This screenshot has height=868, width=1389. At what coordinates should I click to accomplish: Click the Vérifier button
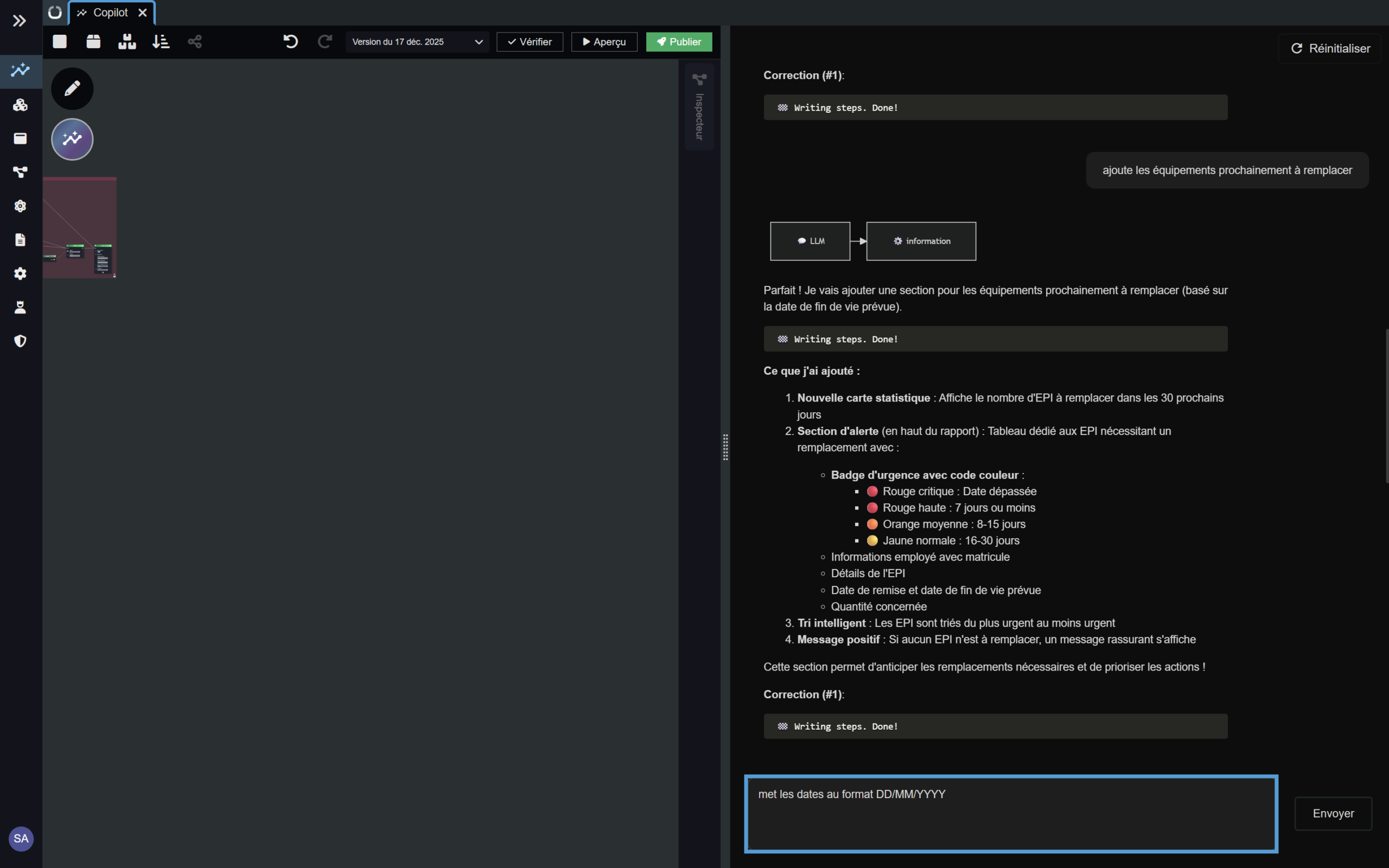tap(529, 42)
